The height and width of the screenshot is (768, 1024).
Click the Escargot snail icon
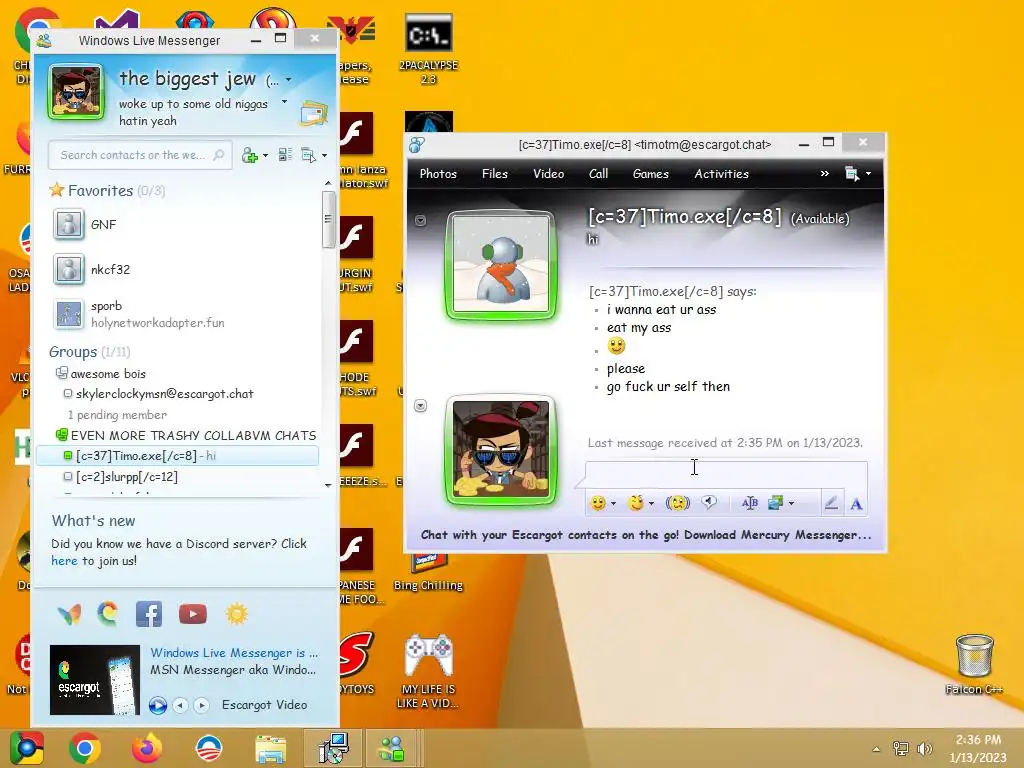[x=108, y=613]
